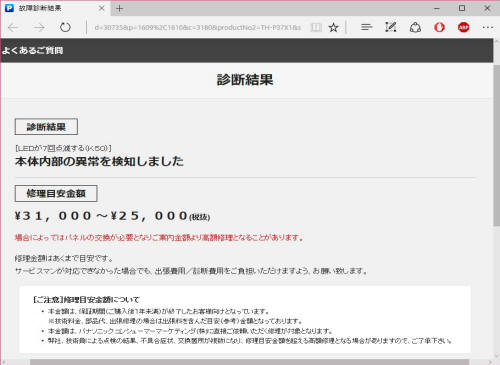Click the red Opera-style extension icon
The image size is (500, 365).
click(x=439, y=27)
